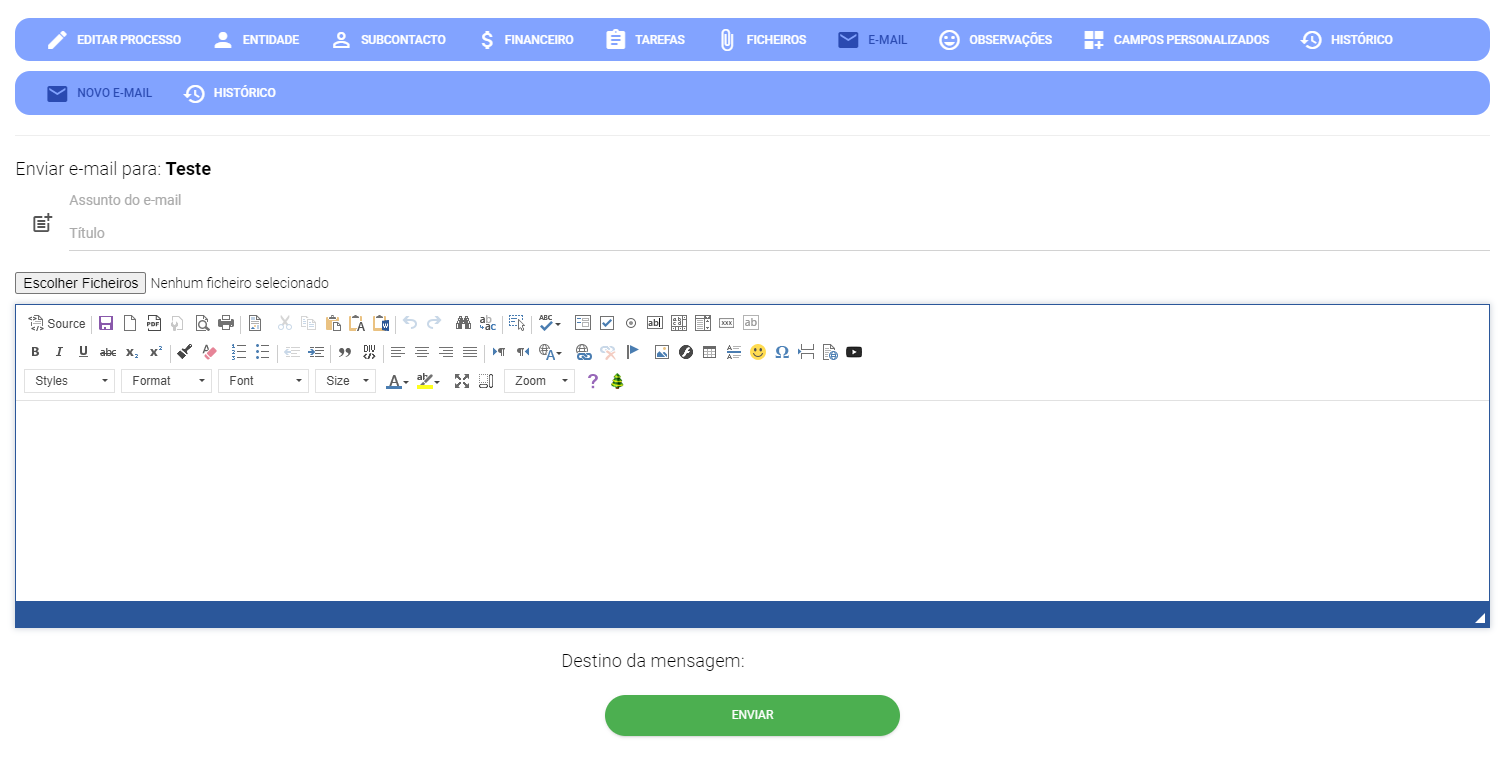Click the Insert Image icon
This screenshot has height=770, width=1508.
(x=662, y=352)
